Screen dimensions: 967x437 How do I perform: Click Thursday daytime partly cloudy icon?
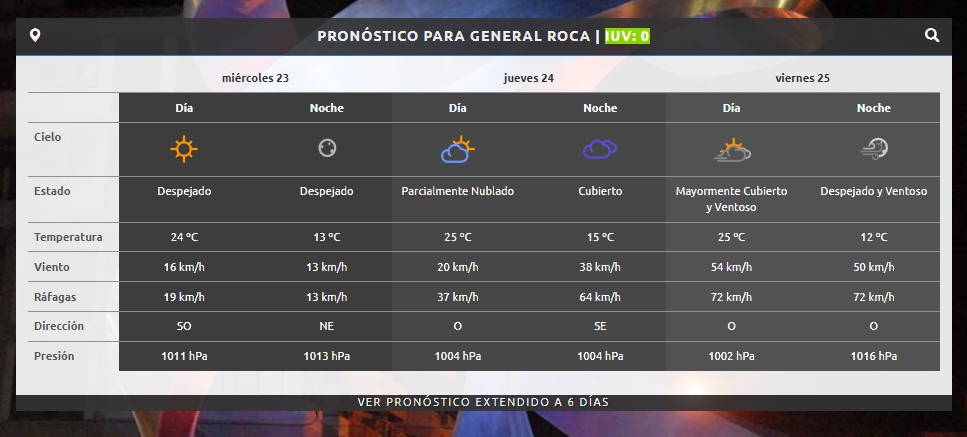(457, 149)
